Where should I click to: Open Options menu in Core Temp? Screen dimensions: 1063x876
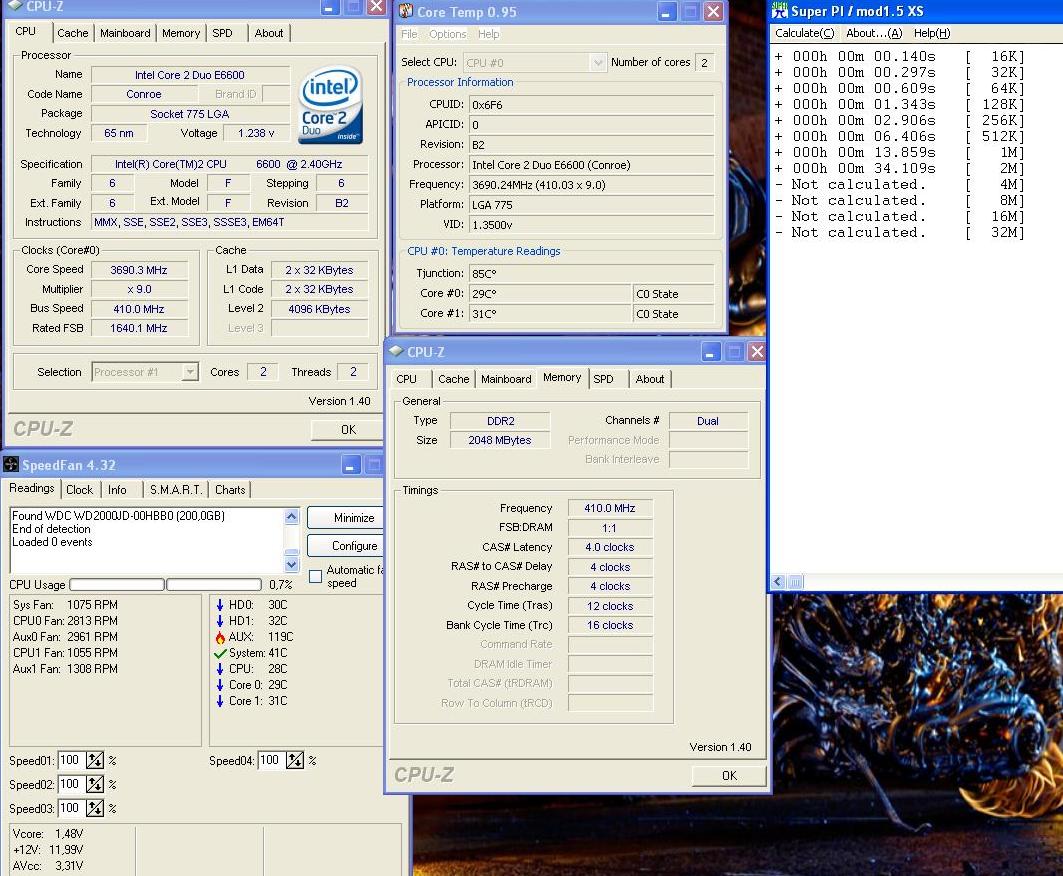click(447, 34)
